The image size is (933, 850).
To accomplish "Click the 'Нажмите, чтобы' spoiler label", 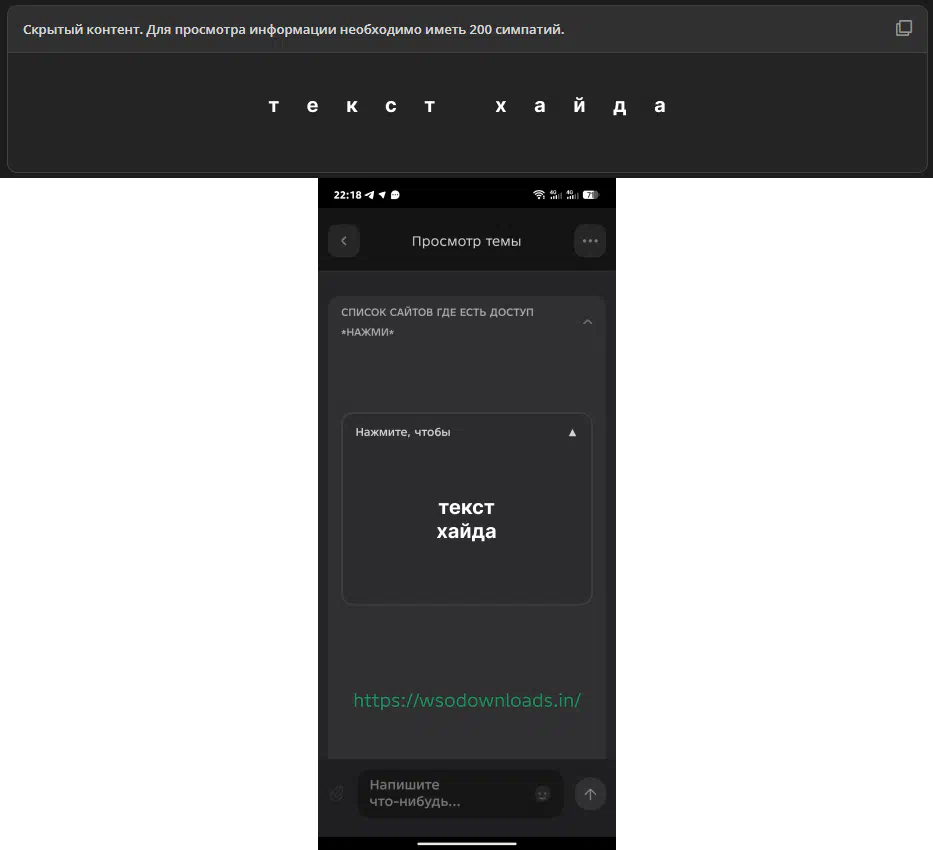I will click(403, 432).
